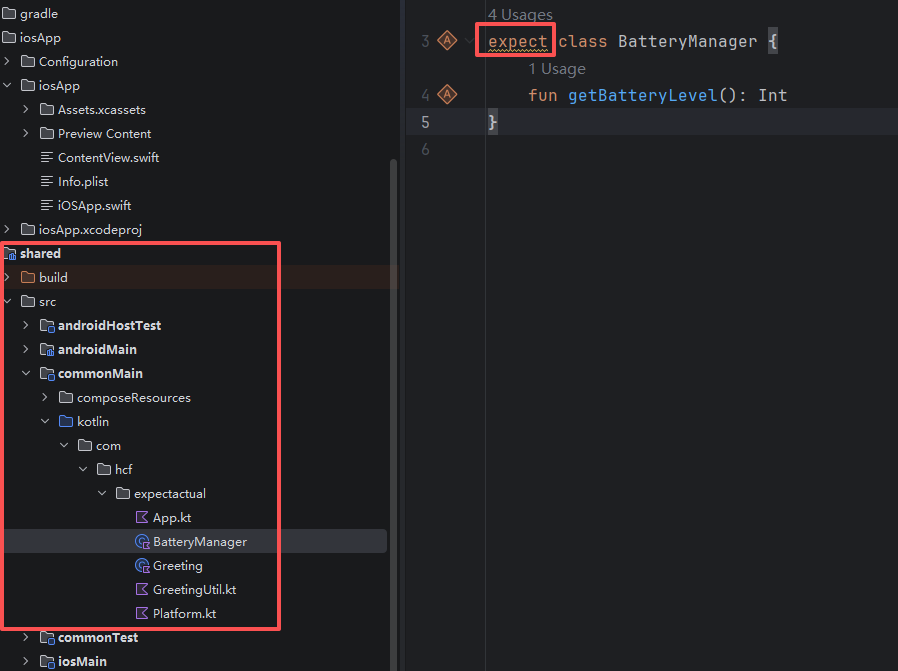Click the ContentView.swift file icon

coord(47,157)
